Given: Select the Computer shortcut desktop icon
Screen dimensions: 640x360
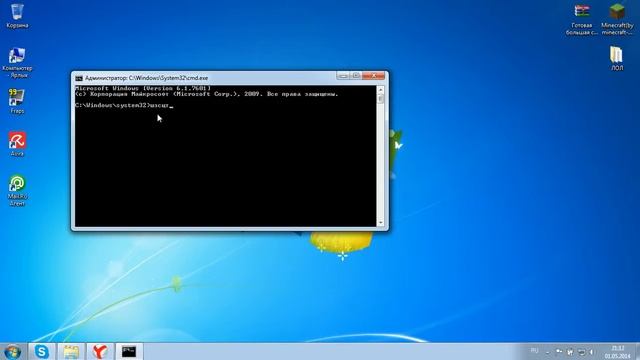Looking at the screenshot, I should (17, 62).
